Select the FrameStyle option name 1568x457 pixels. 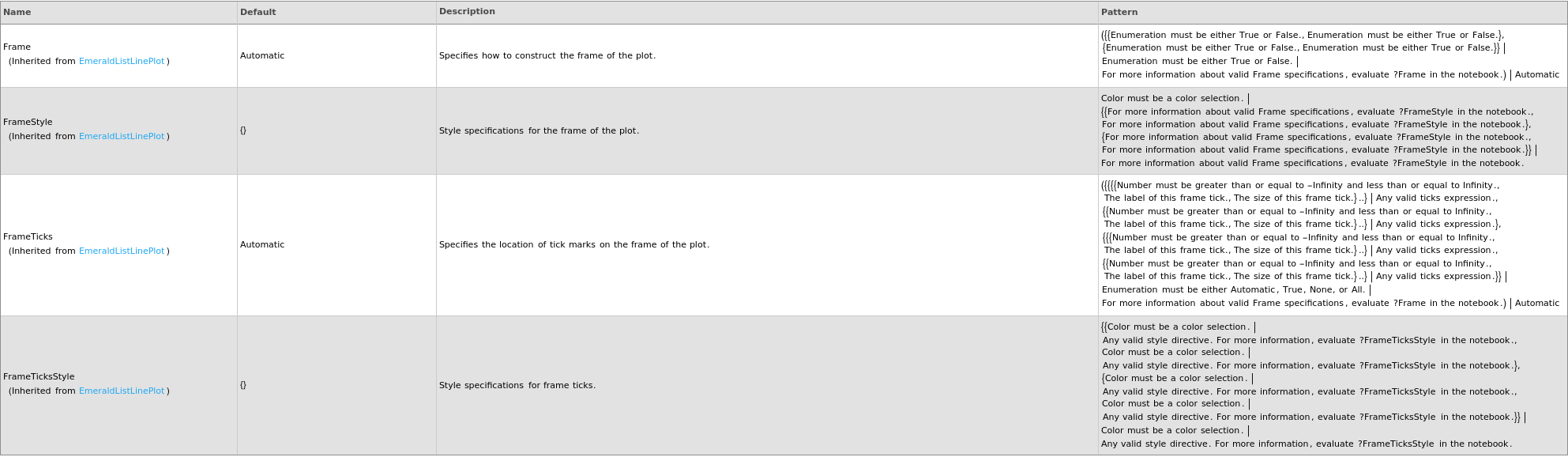[28, 123]
